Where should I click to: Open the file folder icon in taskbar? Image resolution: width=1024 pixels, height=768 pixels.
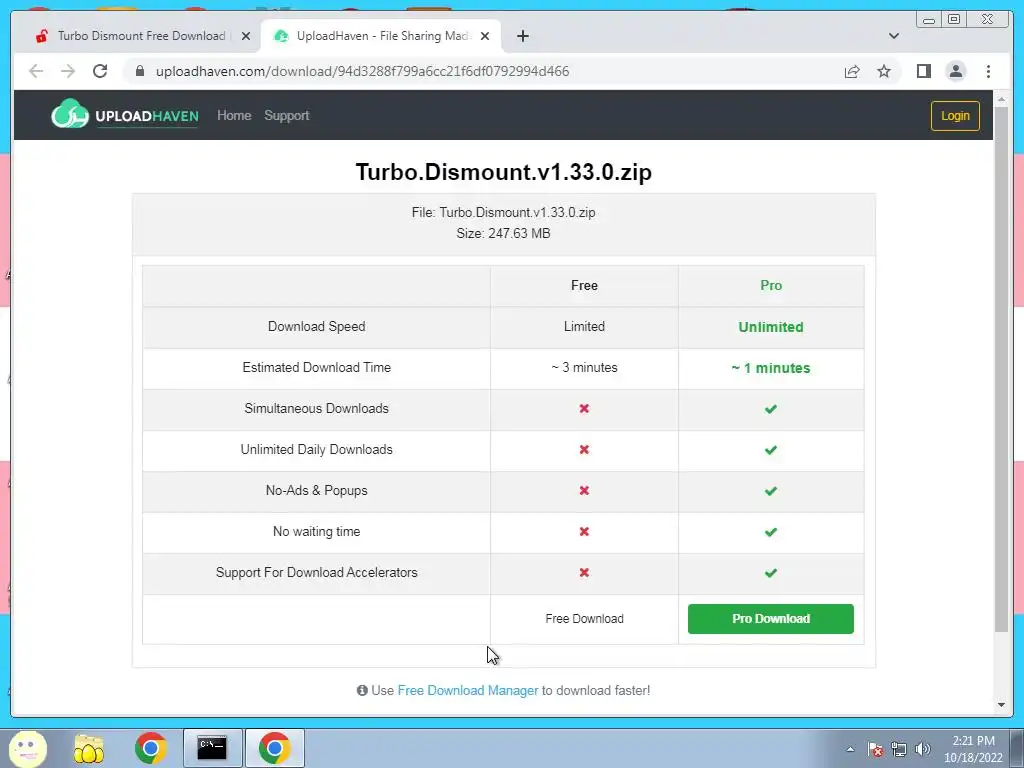click(x=89, y=748)
